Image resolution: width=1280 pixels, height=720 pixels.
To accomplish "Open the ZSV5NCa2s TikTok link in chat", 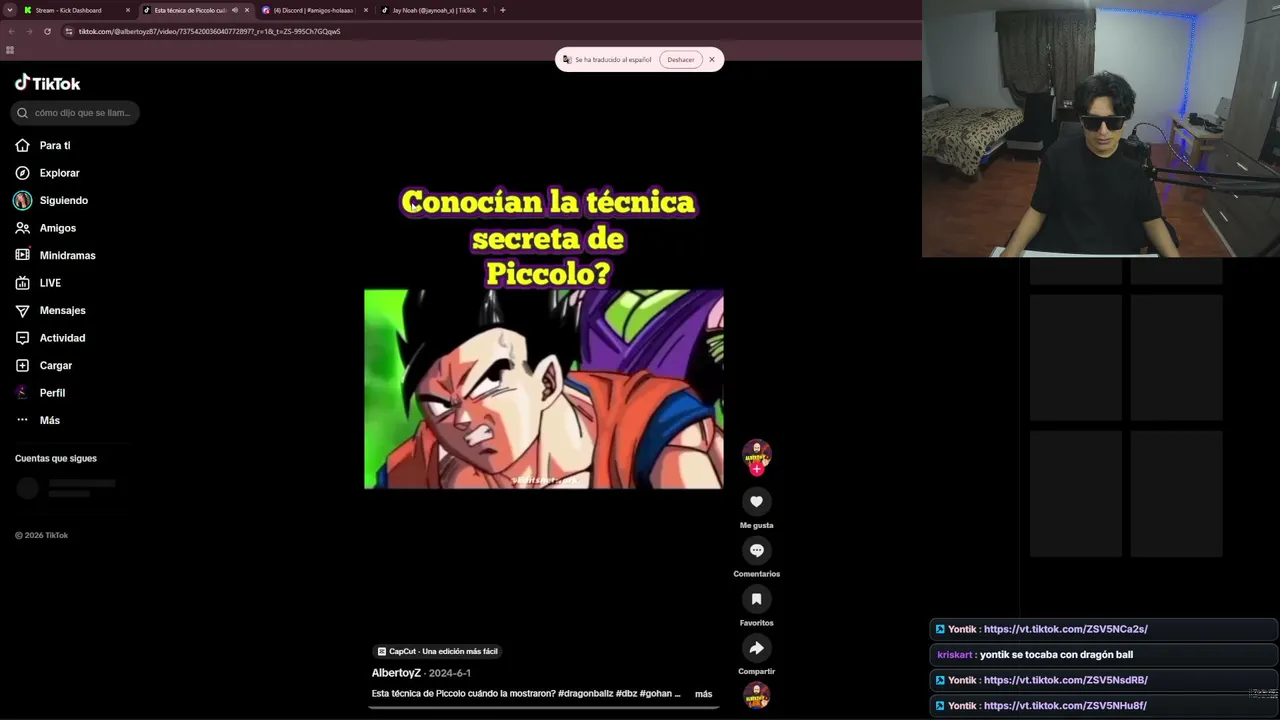I will point(1065,630).
